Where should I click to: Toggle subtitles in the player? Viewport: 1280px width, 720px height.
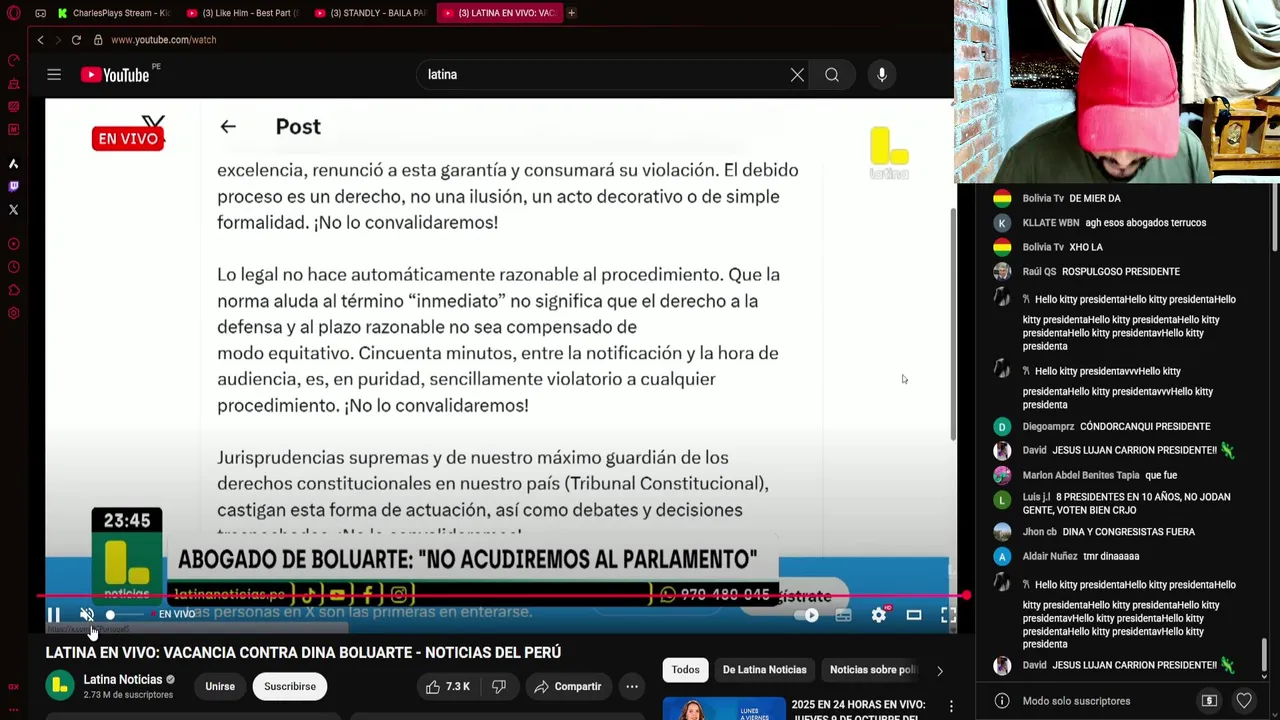click(x=844, y=615)
